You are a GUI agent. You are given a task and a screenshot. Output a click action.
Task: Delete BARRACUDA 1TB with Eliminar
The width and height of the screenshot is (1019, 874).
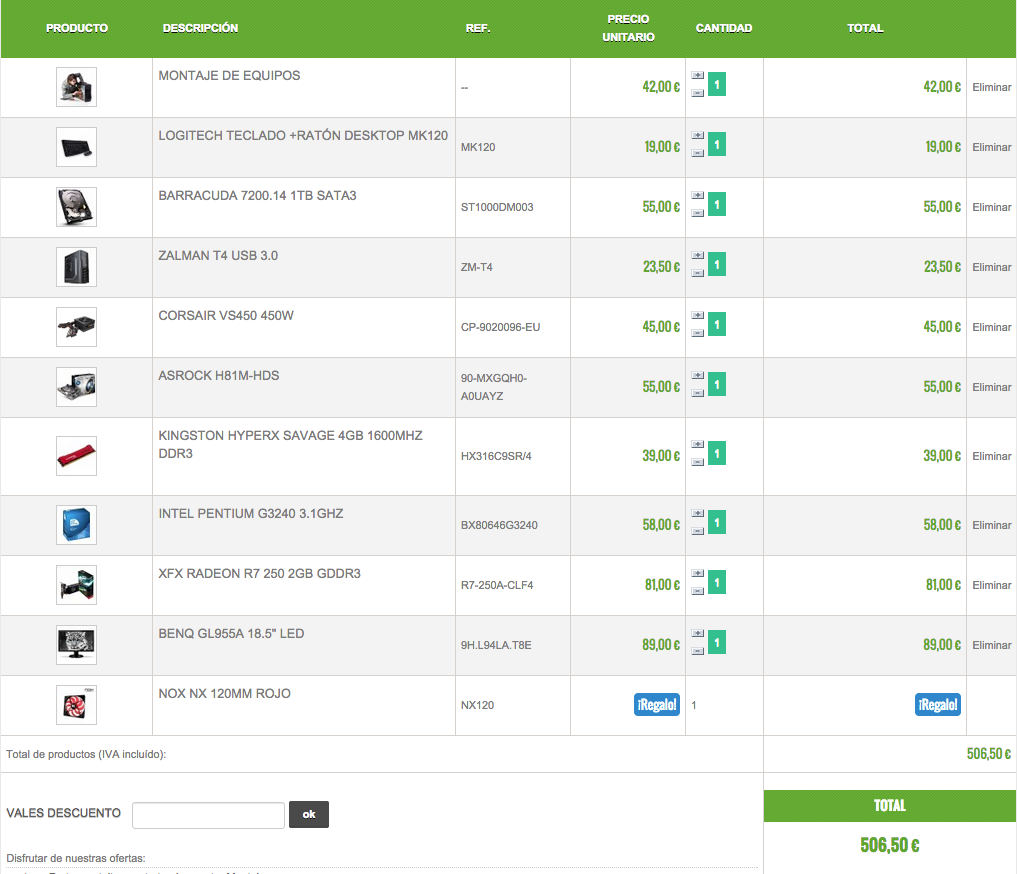(992, 207)
